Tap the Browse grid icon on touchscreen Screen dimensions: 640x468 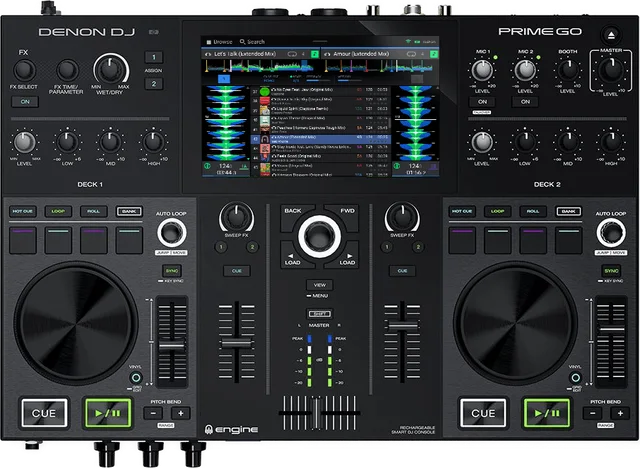pos(209,42)
